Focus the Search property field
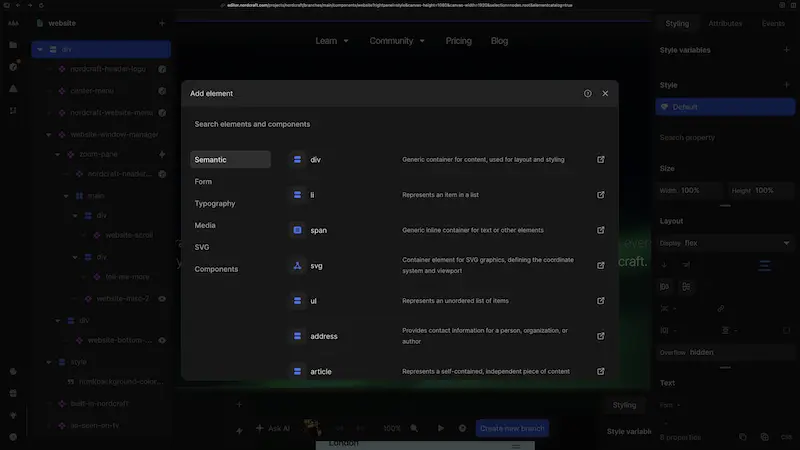This screenshot has height=450, width=800. (x=725, y=138)
